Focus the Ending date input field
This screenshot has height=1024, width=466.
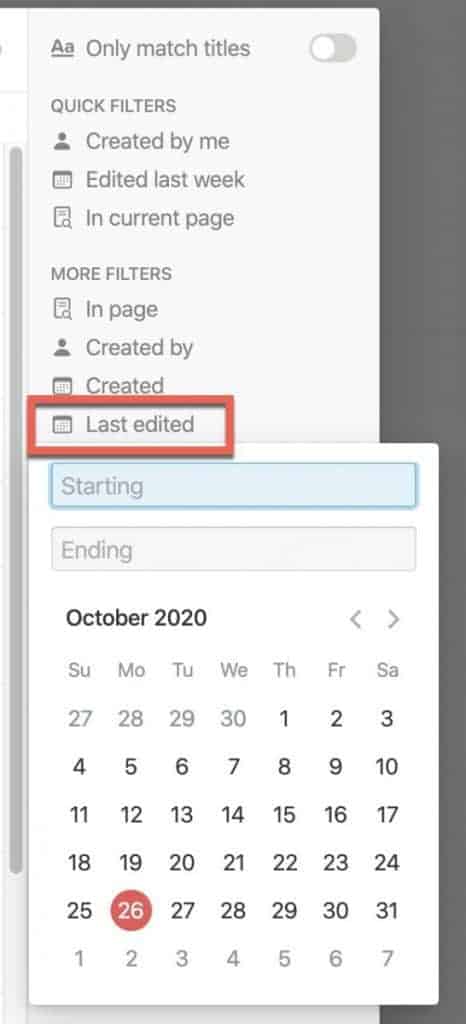point(233,549)
